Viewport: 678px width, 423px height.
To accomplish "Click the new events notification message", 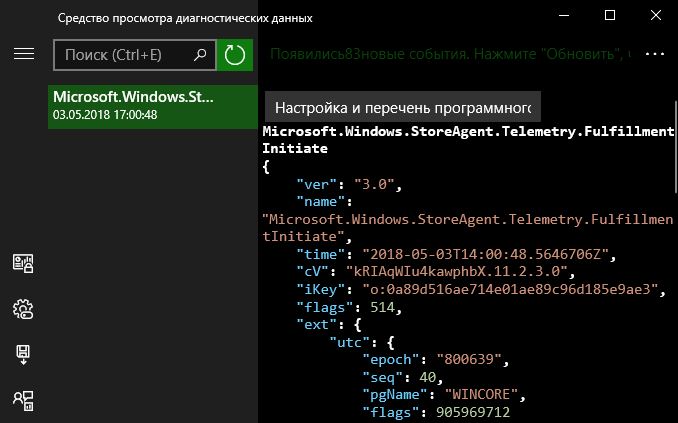I will (x=450, y=54).
